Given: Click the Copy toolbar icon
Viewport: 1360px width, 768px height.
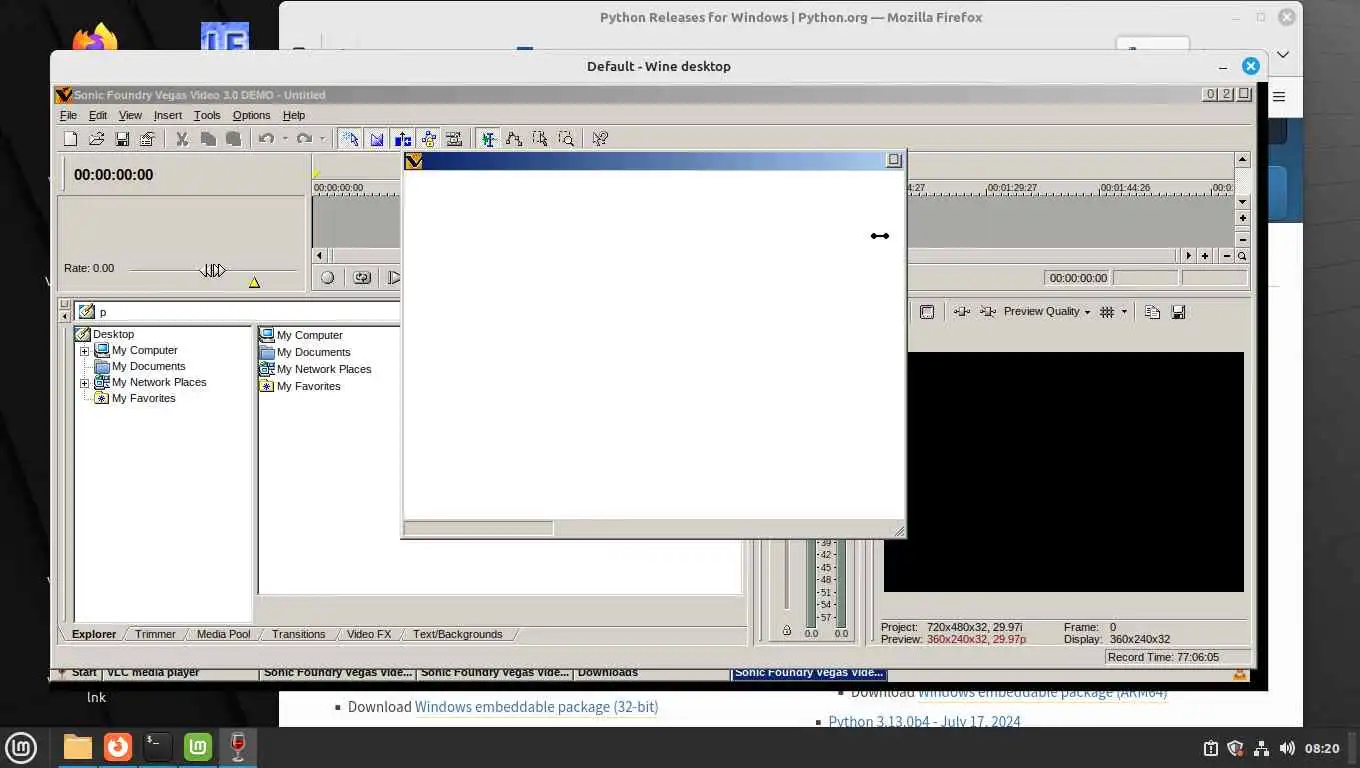Looking at the screenshot, I should (x=208, y=139).
